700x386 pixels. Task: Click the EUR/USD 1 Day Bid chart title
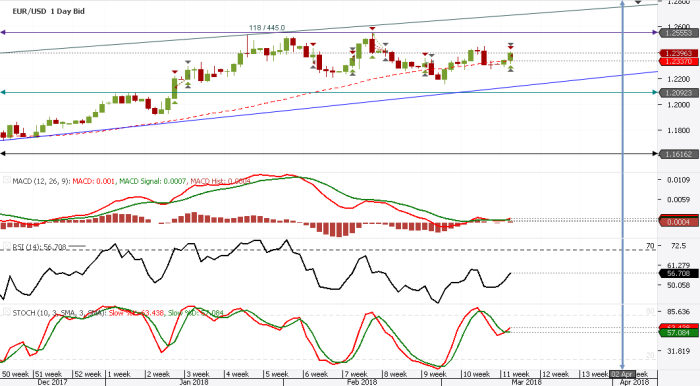(48, 11)
